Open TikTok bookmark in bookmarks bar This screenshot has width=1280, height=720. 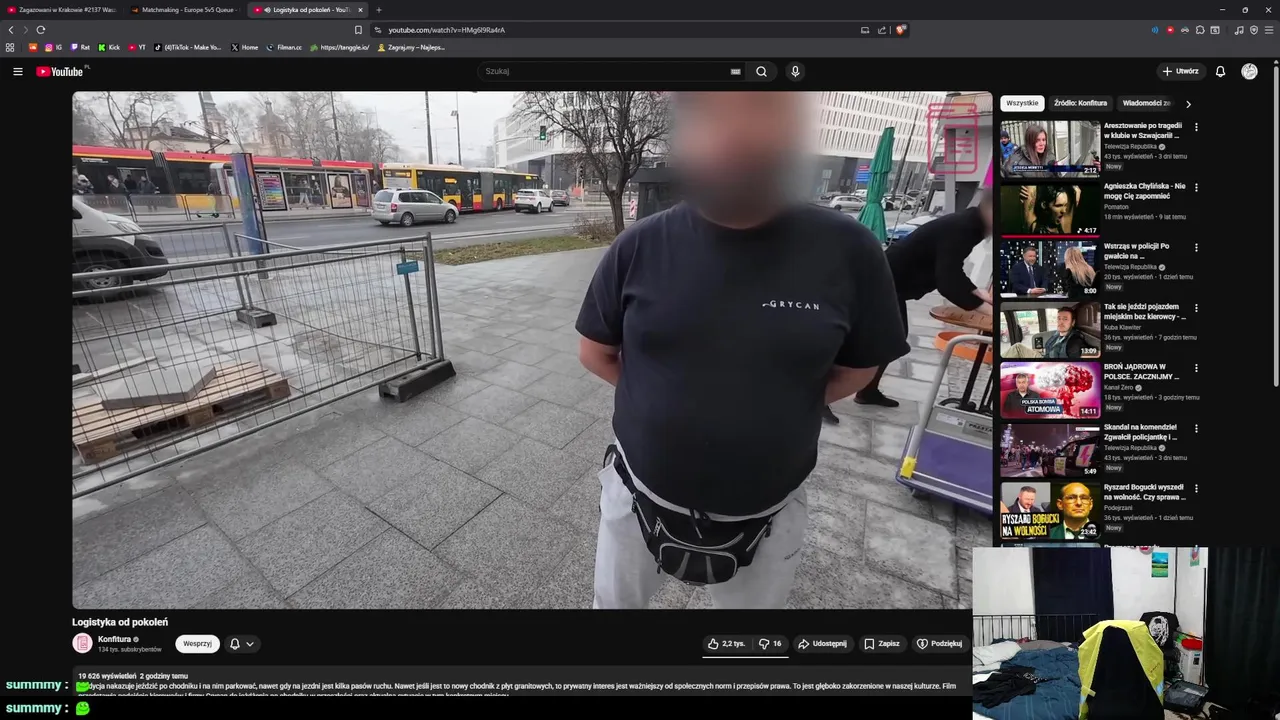coord(188,47)
